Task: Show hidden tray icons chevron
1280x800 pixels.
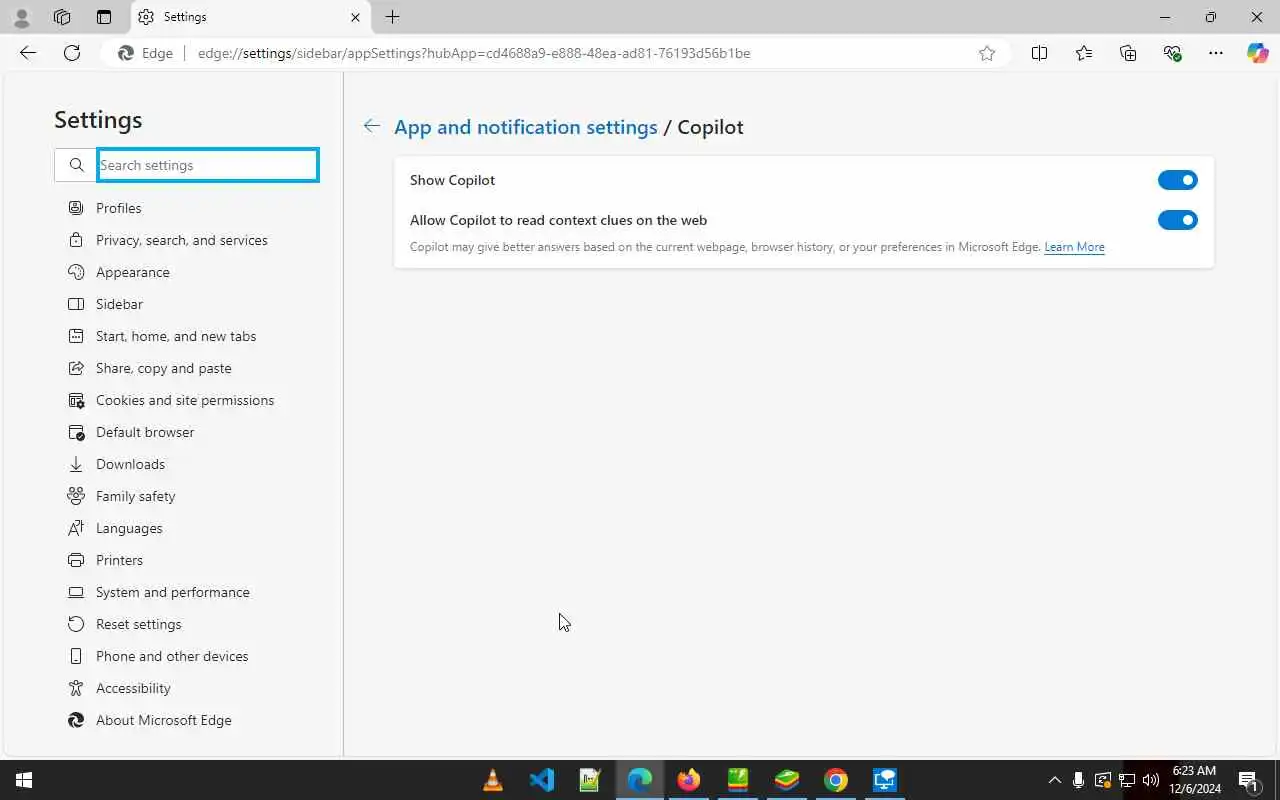Action: pos(1054,780)
